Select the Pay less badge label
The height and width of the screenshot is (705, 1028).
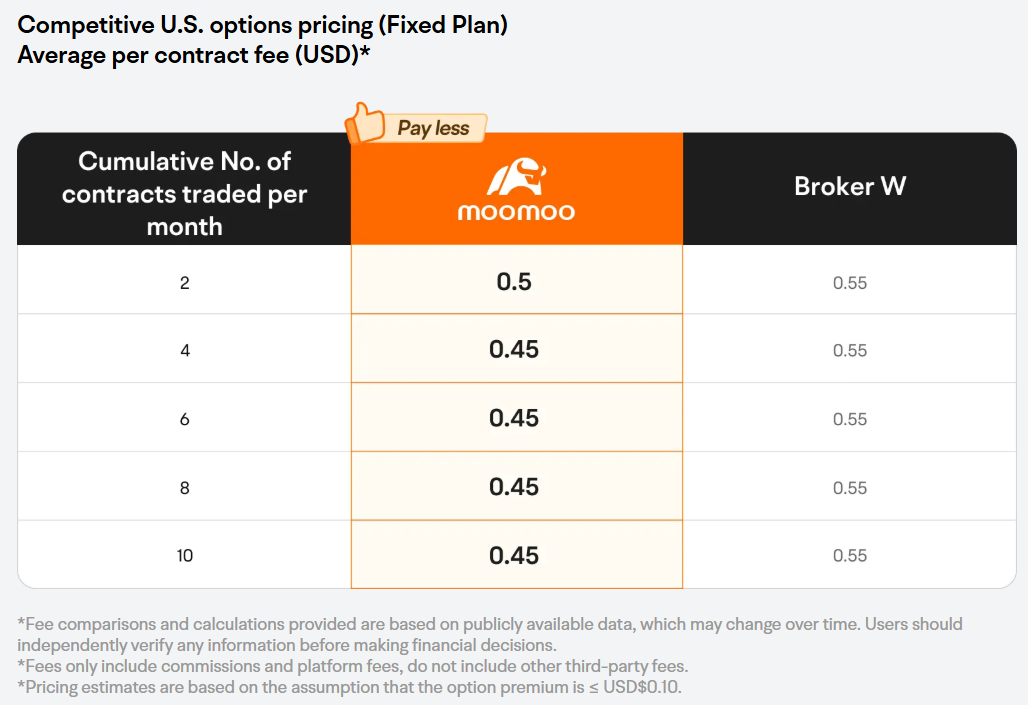433,128
